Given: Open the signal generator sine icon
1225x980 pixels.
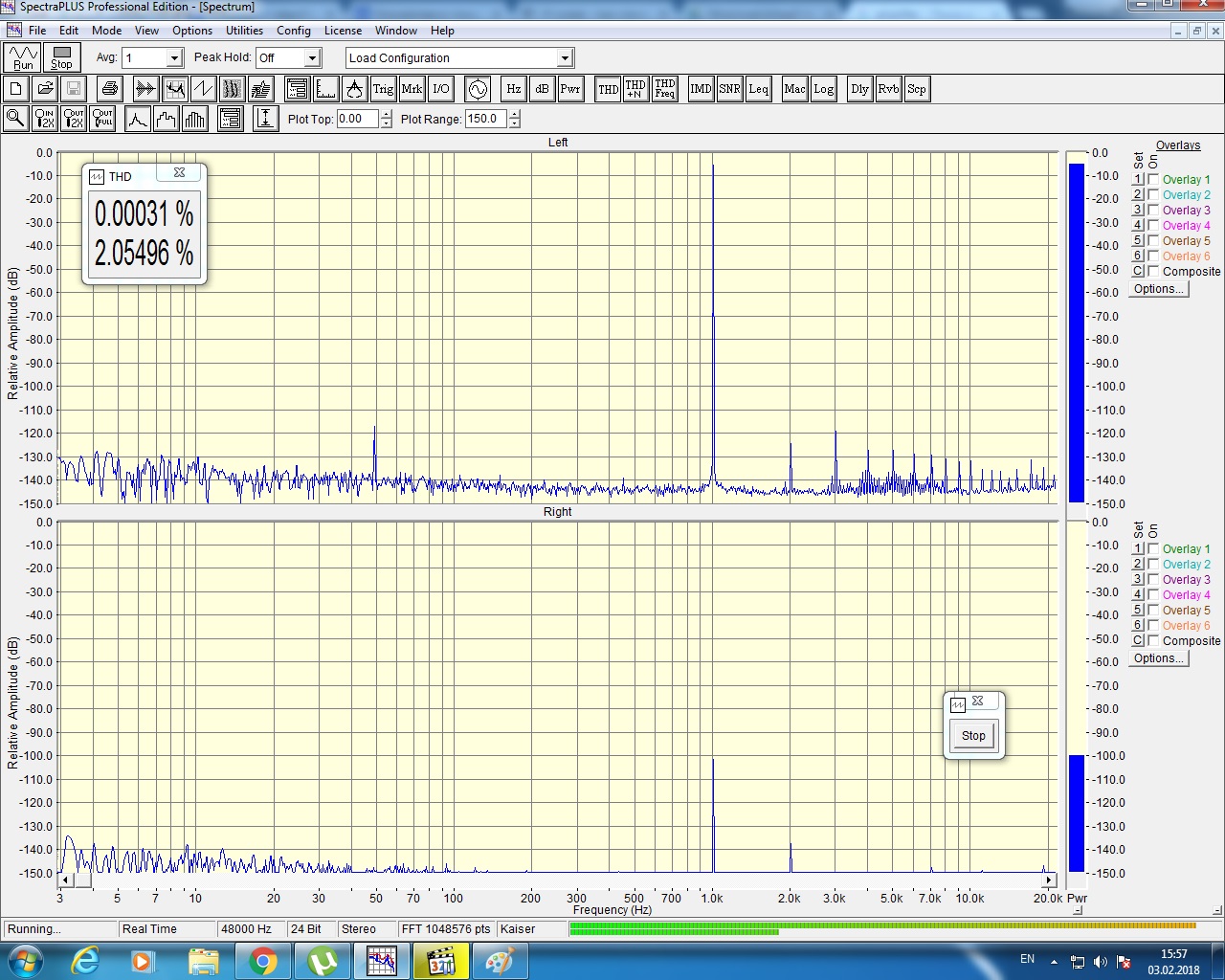Looking at the screenshot, I should coord(477,89).
